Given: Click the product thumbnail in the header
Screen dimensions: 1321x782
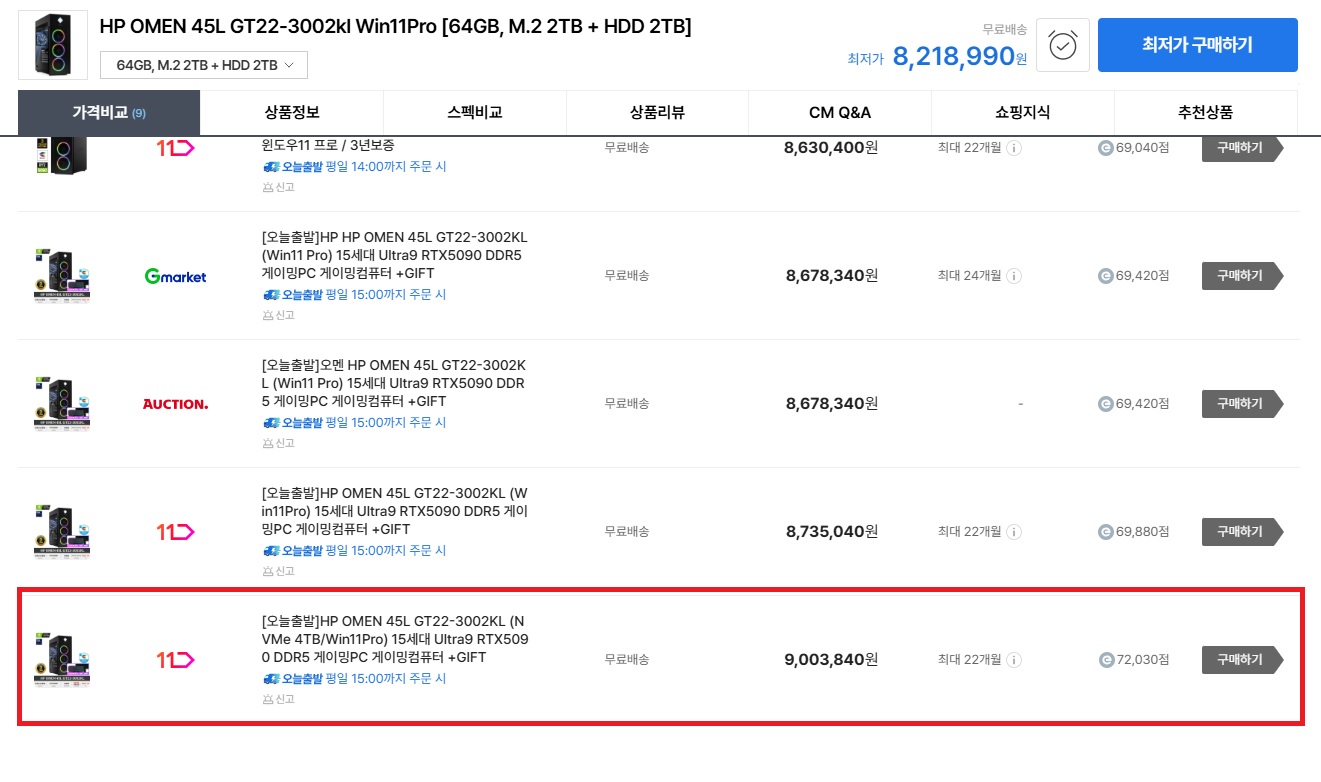Looking at the screenshot, I should tap(53, 45).
